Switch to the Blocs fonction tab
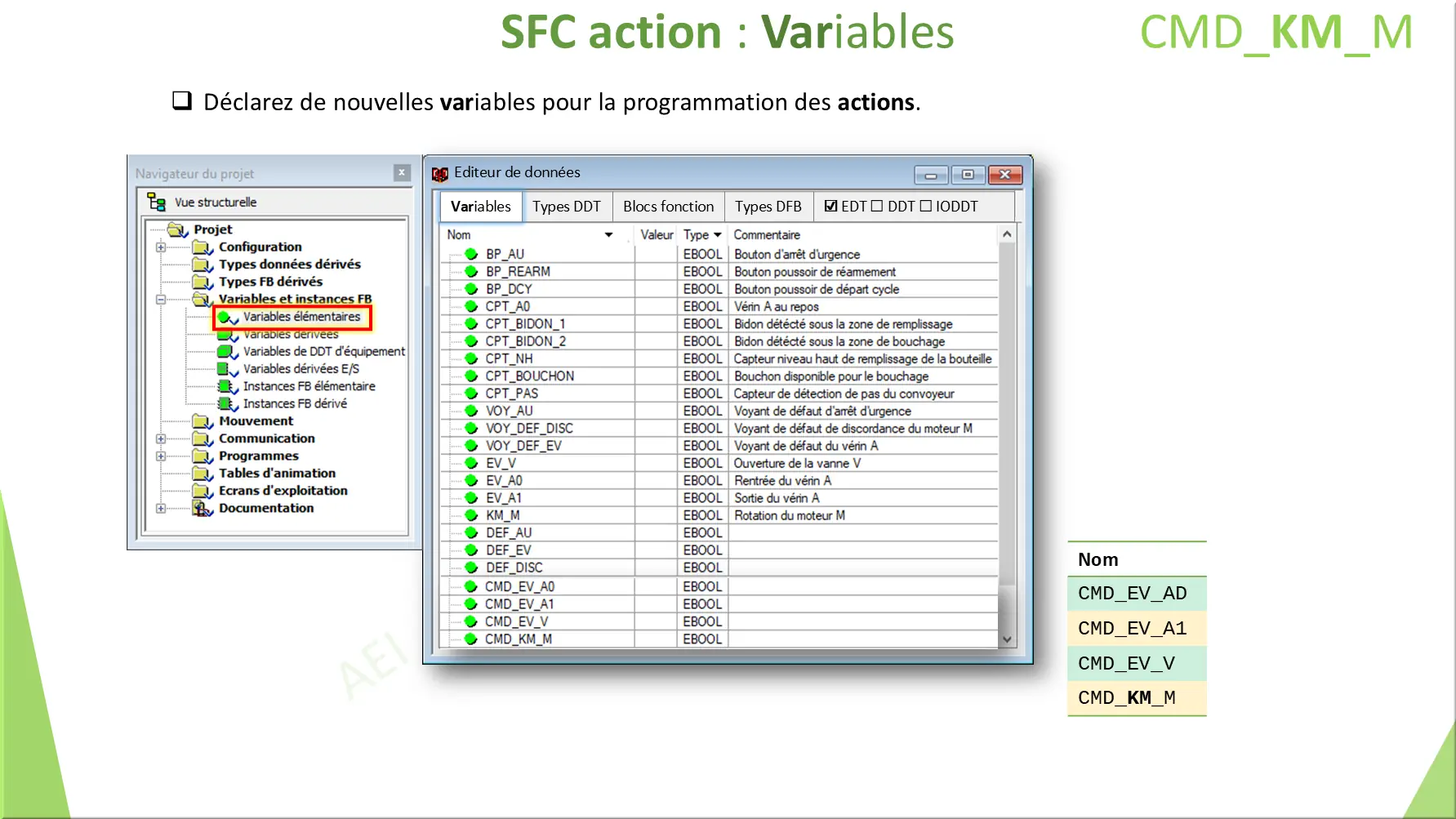 point(668,206)
